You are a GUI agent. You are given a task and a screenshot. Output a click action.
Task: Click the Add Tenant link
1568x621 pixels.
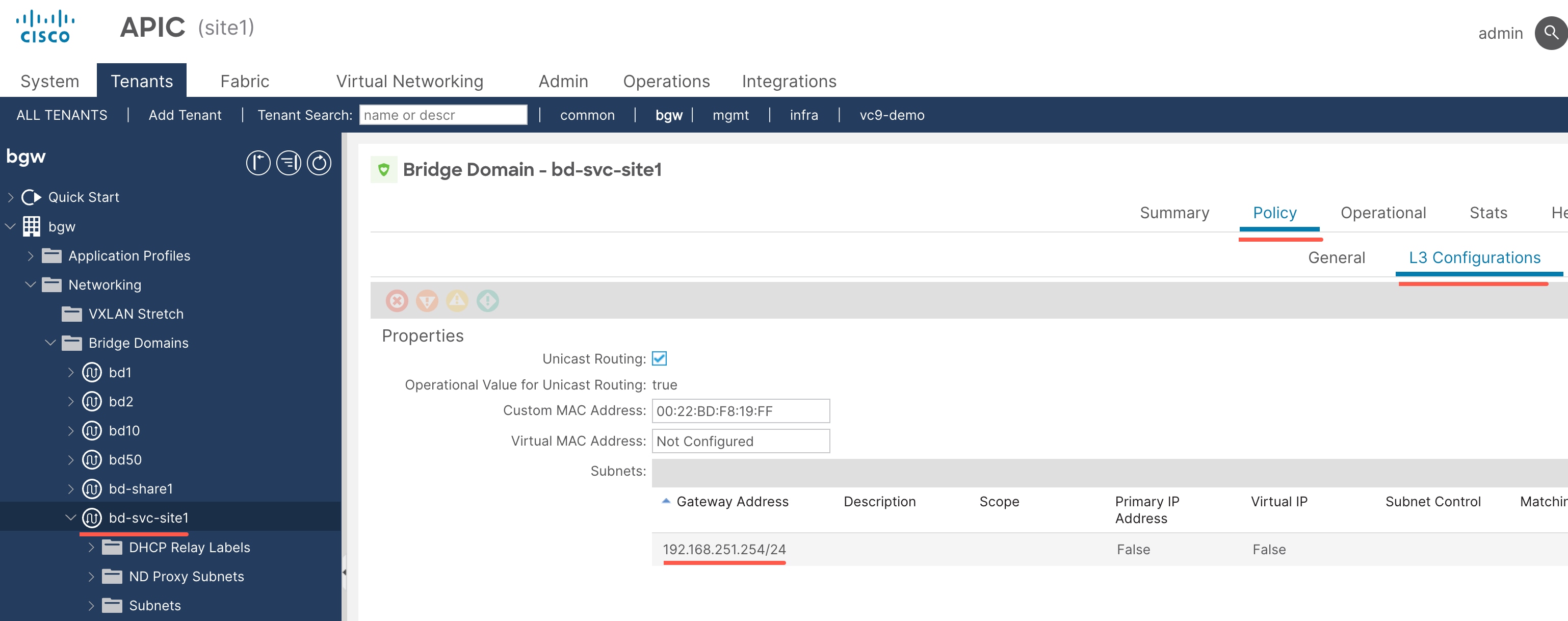pyautogui.click(x=185, y=115)
